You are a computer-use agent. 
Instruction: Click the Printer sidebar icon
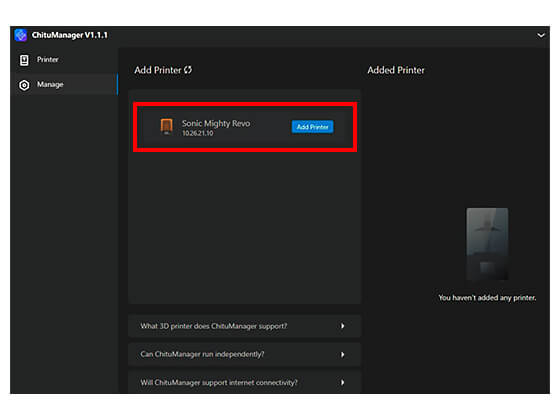24,60
